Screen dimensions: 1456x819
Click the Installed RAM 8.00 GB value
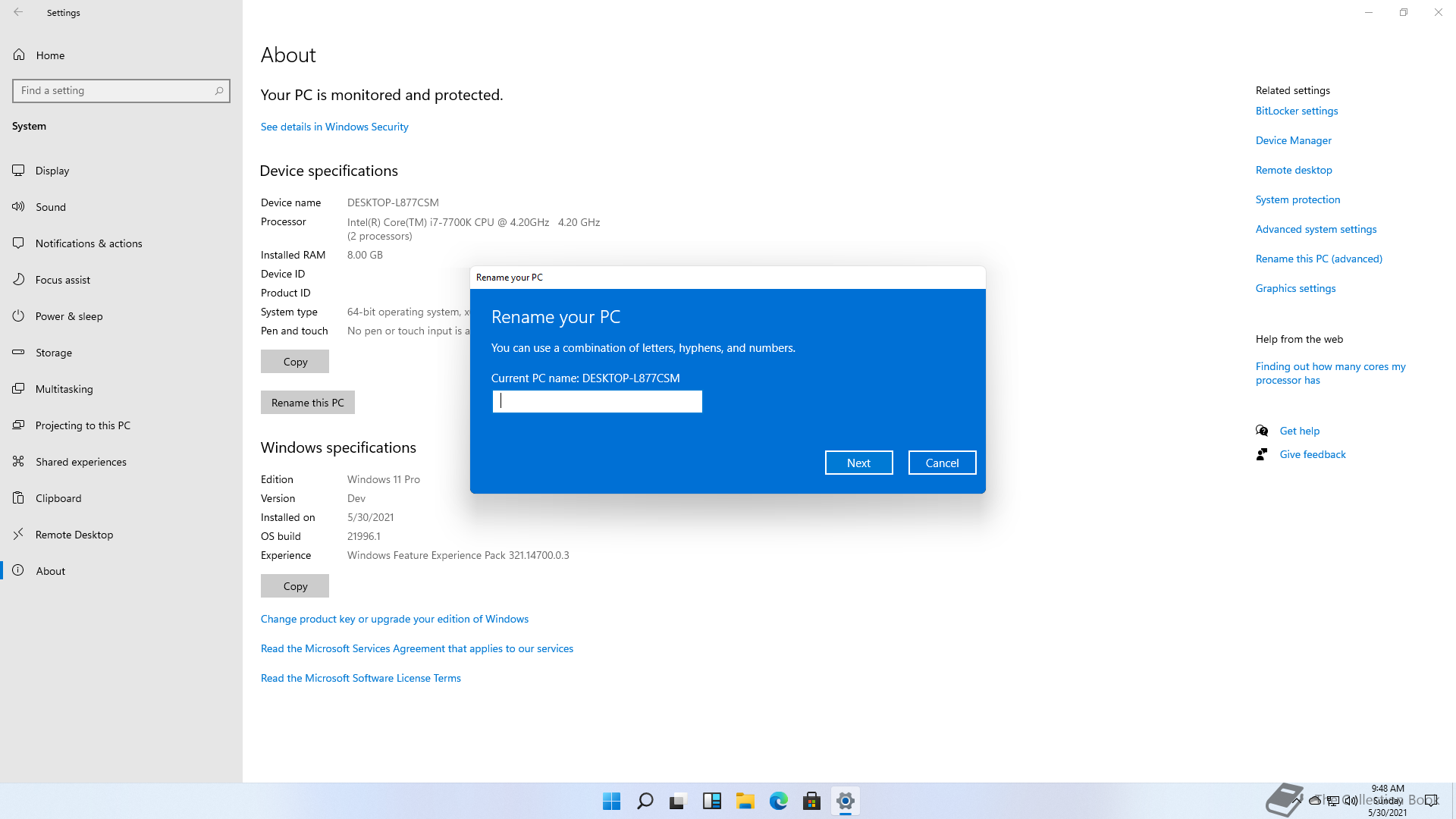point(365,255)
